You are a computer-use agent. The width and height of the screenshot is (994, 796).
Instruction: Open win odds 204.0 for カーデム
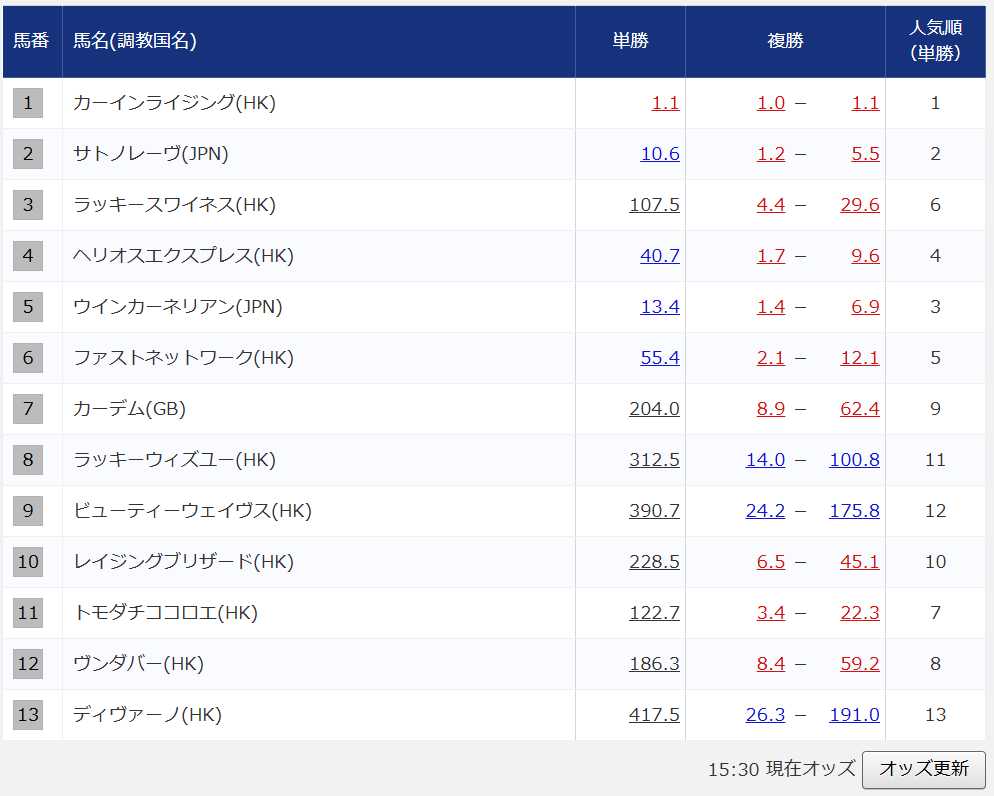click(654, 409)
